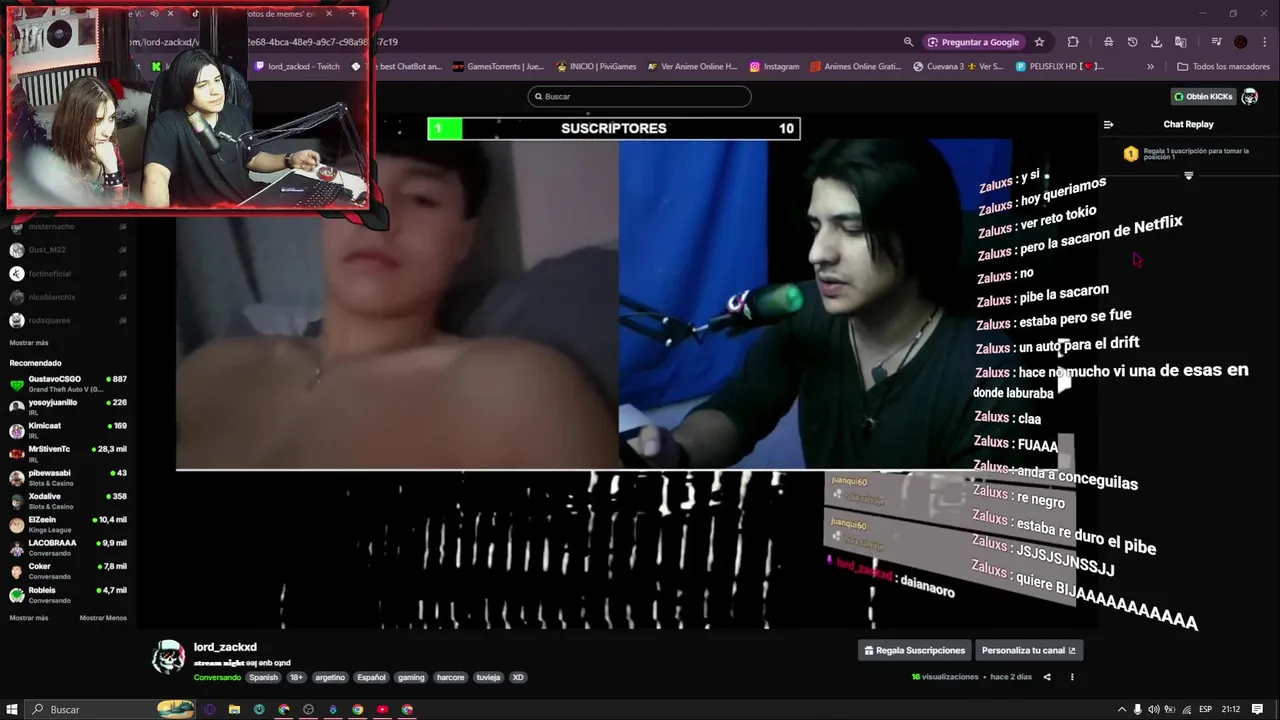Click the Obtén KICKs button
This screenshot has height=720, width=1280.
coord(1203,96)
